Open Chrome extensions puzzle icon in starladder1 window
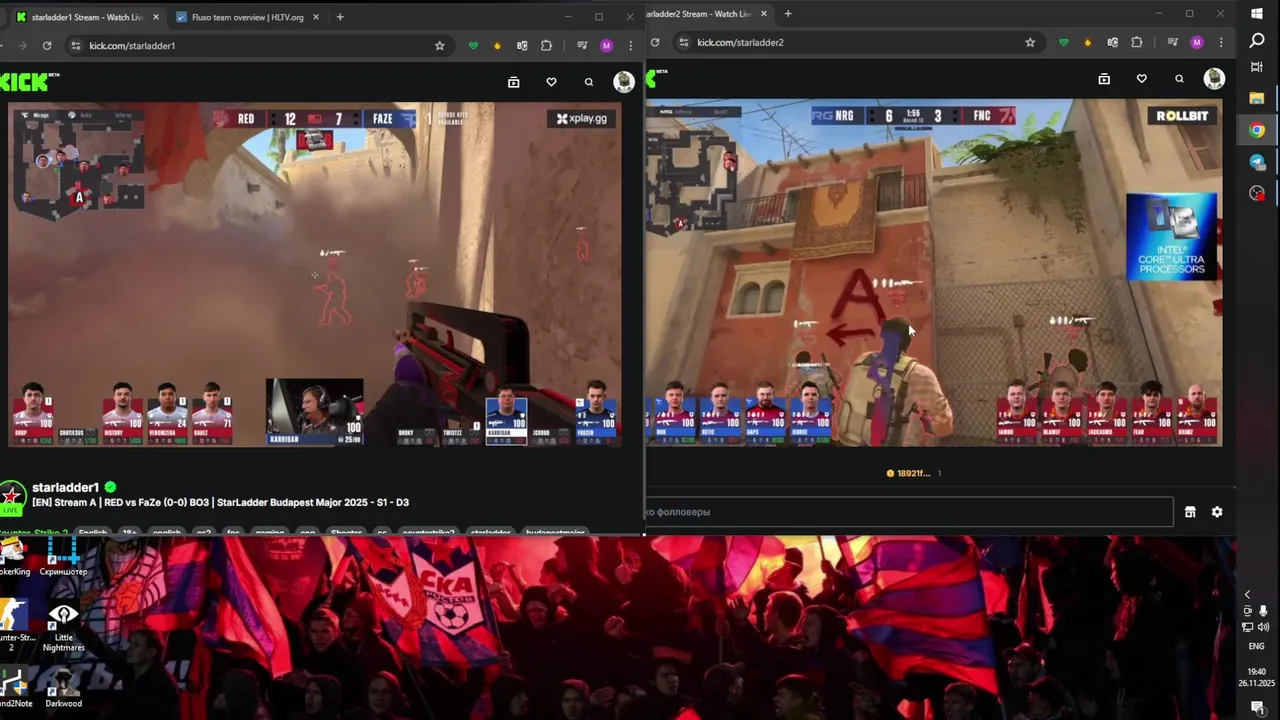The width and height of the screenshot is (1280, 720). 546,45
